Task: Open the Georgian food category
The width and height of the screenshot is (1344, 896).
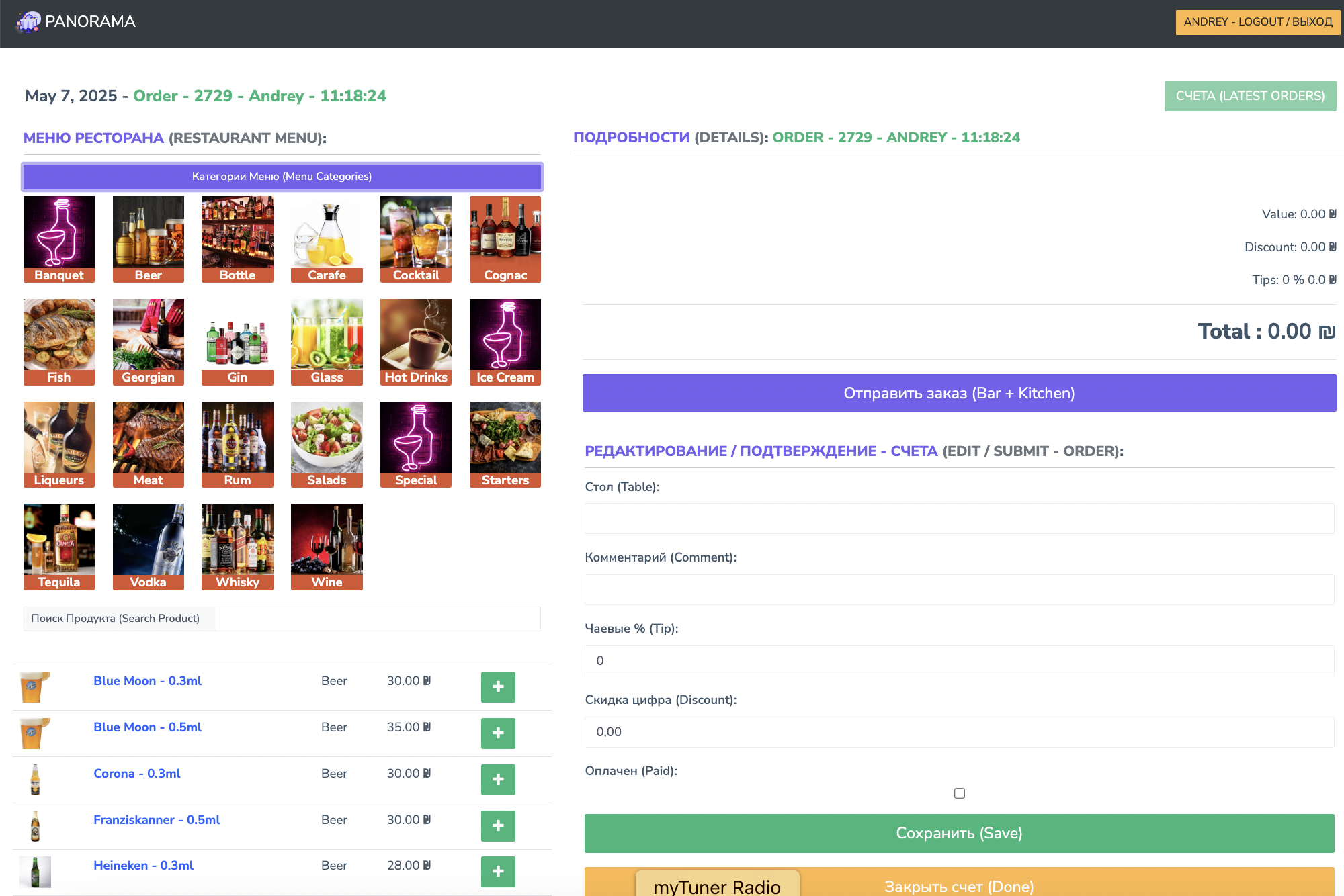Action: click(148, 341)
